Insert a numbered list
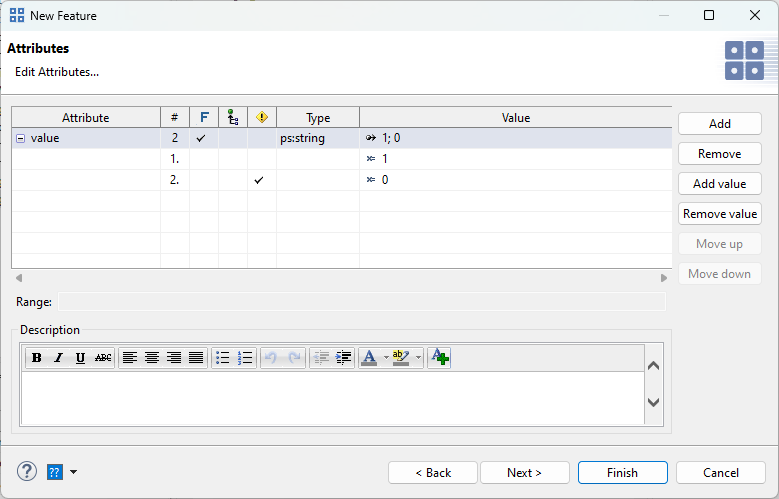The image size is (779, 499). click(x=245, y=358)
